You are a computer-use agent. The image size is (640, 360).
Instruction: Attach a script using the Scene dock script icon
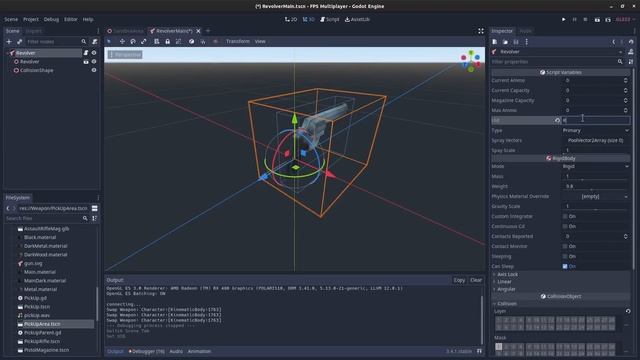coord(95,42)
